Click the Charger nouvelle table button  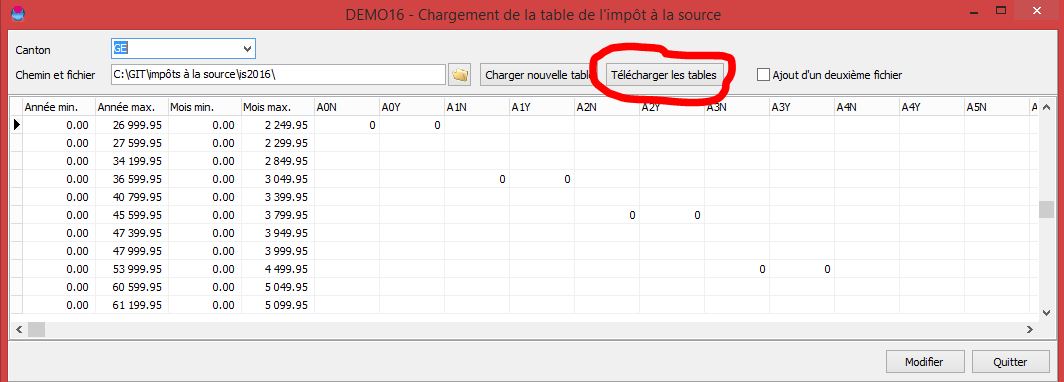tap(539, 75)
